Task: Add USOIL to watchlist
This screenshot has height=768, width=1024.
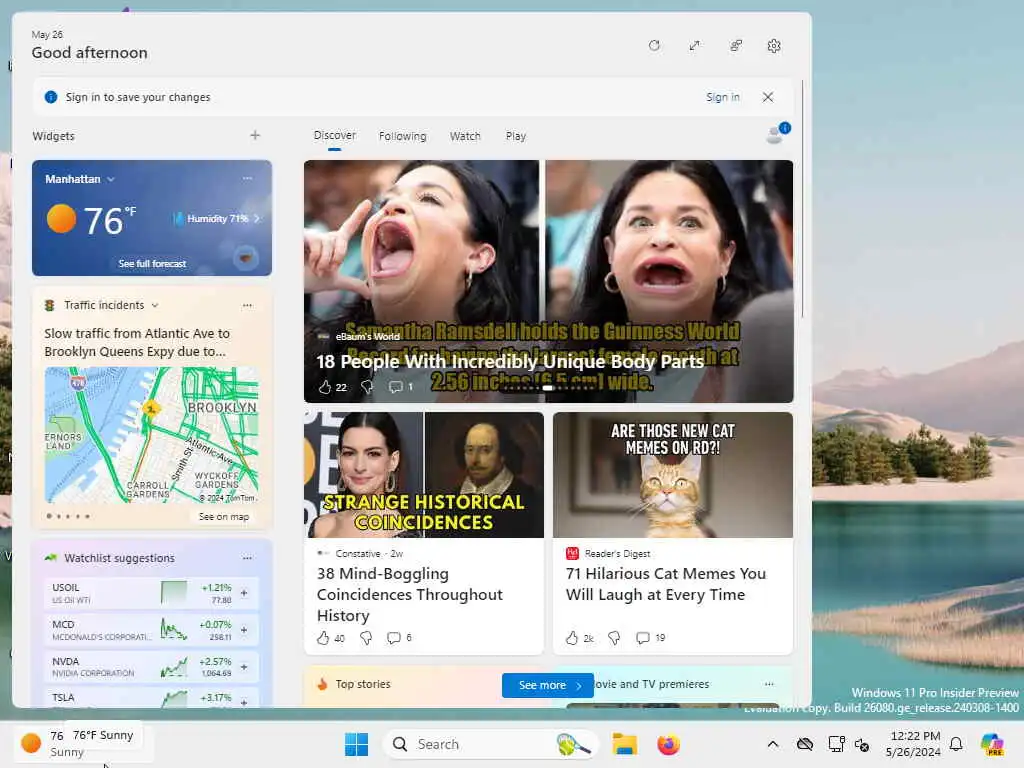Action: point(244,593)
